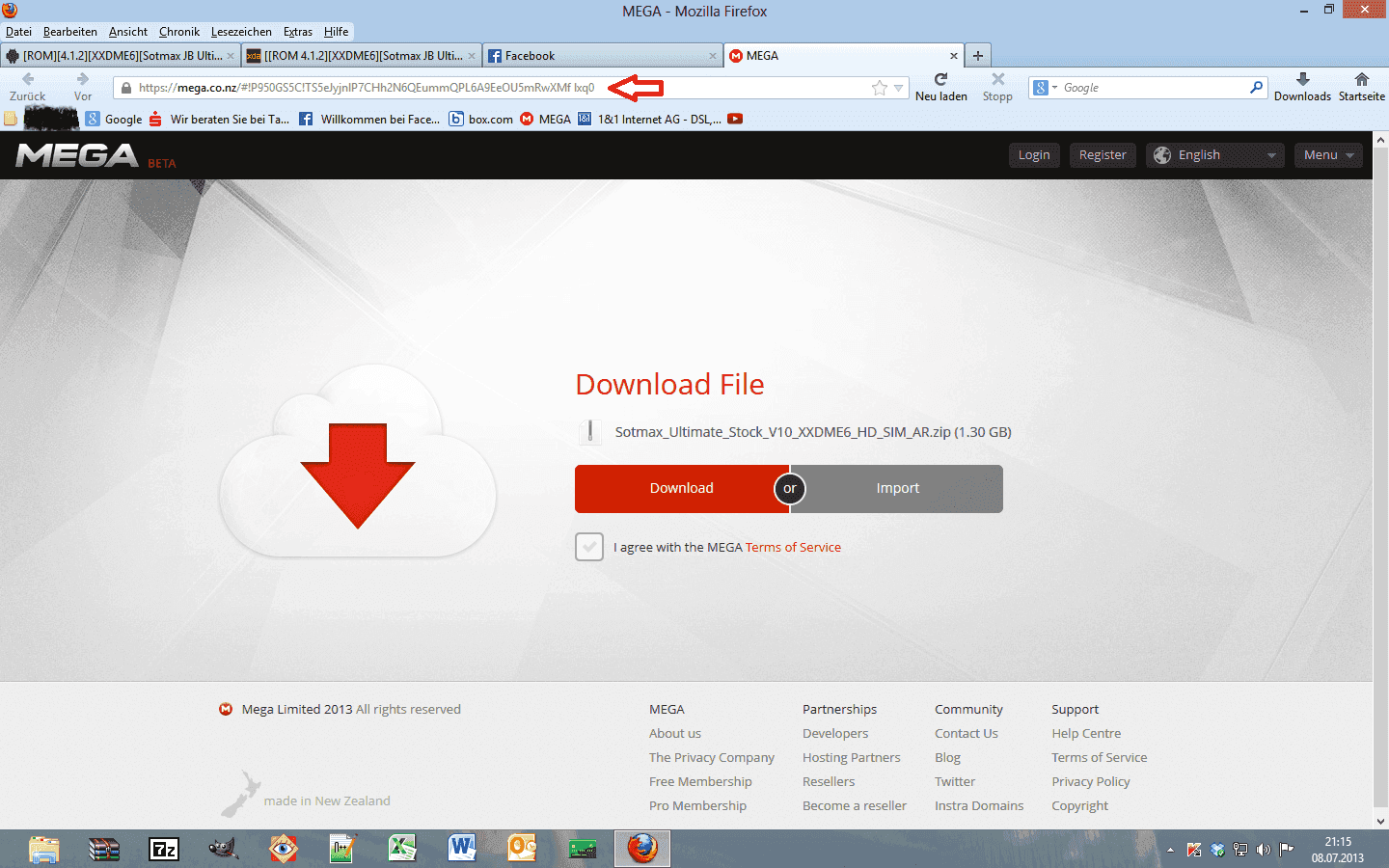Open the Developers footer link
The image size is (1389, 868).
[x=835, y=733]
